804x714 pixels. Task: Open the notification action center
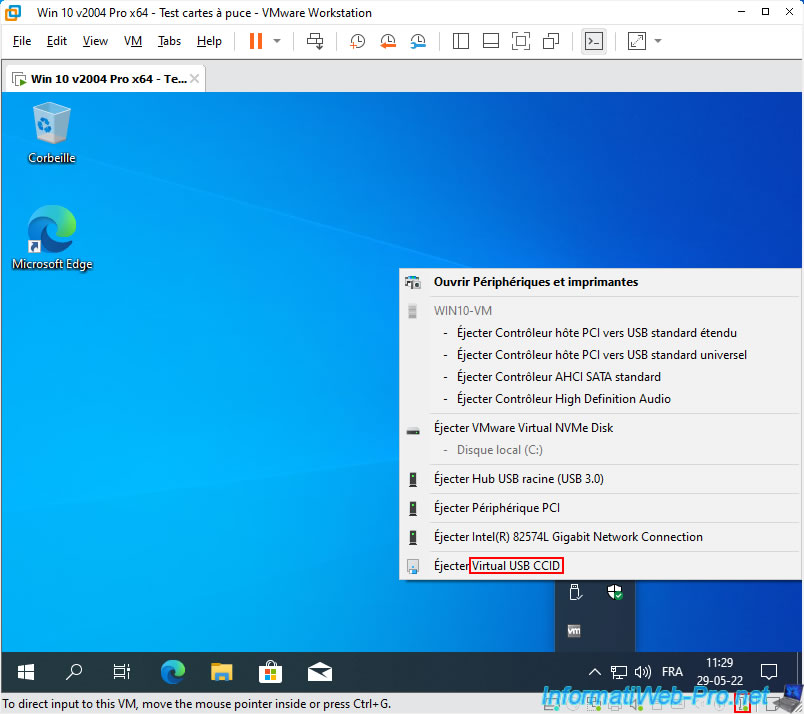coord(769,672)
